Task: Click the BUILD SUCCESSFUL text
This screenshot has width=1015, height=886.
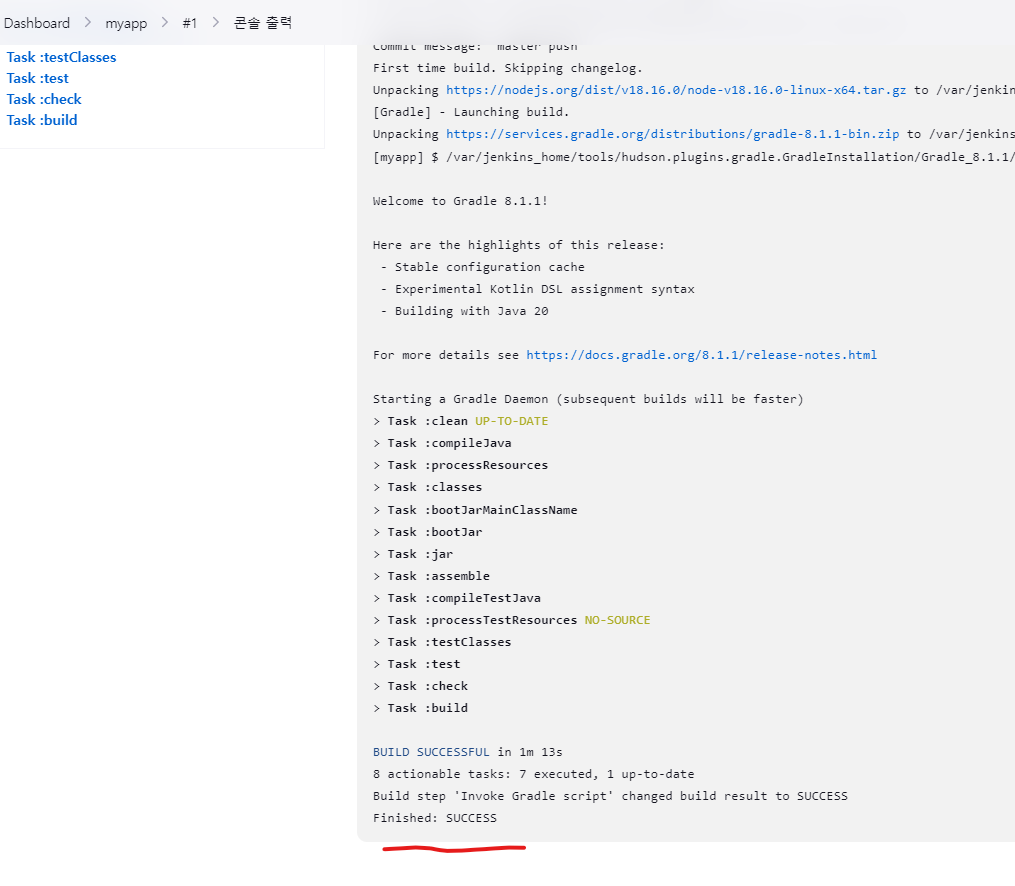Action: [x=431, y=752]
